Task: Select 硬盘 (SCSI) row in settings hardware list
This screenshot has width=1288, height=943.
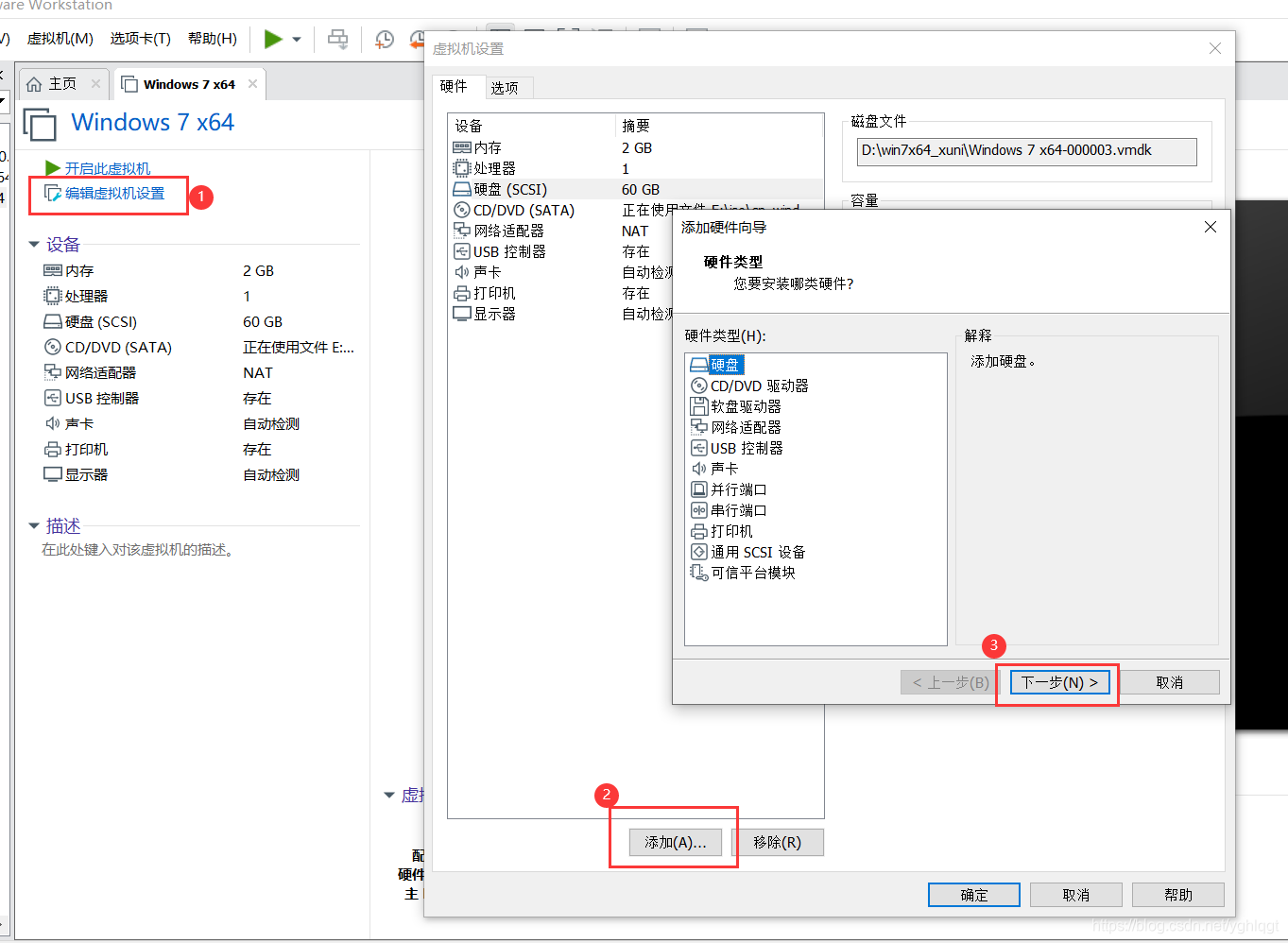Action: [635, 189]
